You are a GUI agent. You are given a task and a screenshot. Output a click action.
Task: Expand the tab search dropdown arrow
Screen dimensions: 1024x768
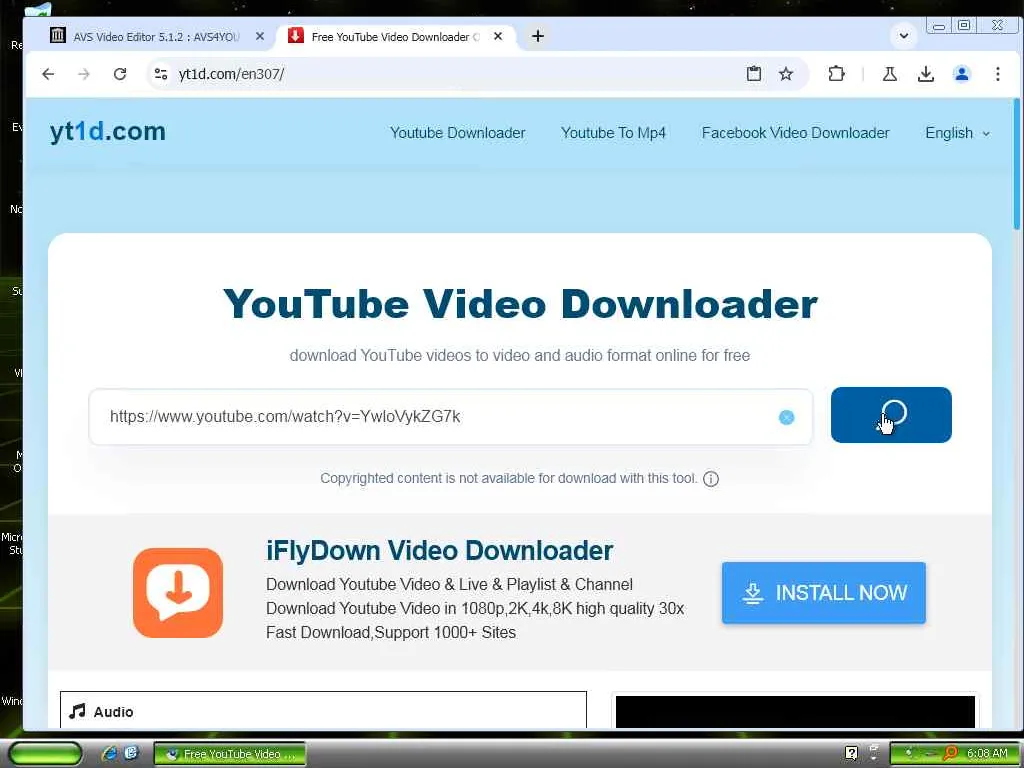(904, 36)
